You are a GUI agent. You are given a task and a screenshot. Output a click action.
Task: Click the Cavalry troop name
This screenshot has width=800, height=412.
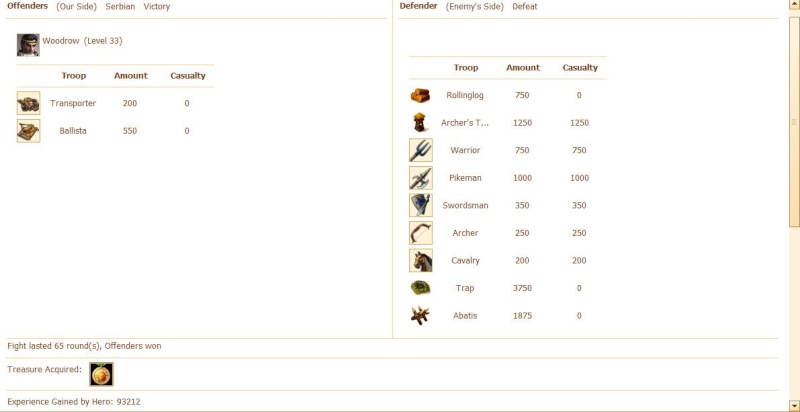point(465,261)
